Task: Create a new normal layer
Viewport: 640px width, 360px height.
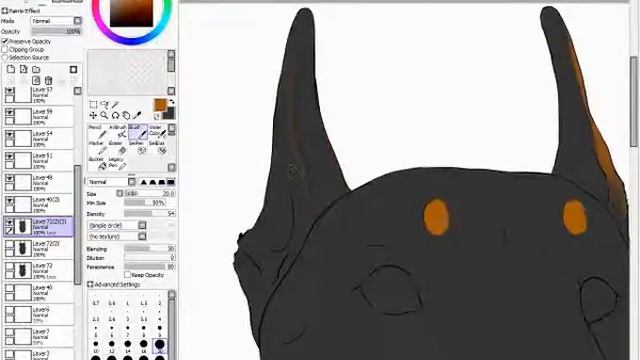Action: coord(11,69)
